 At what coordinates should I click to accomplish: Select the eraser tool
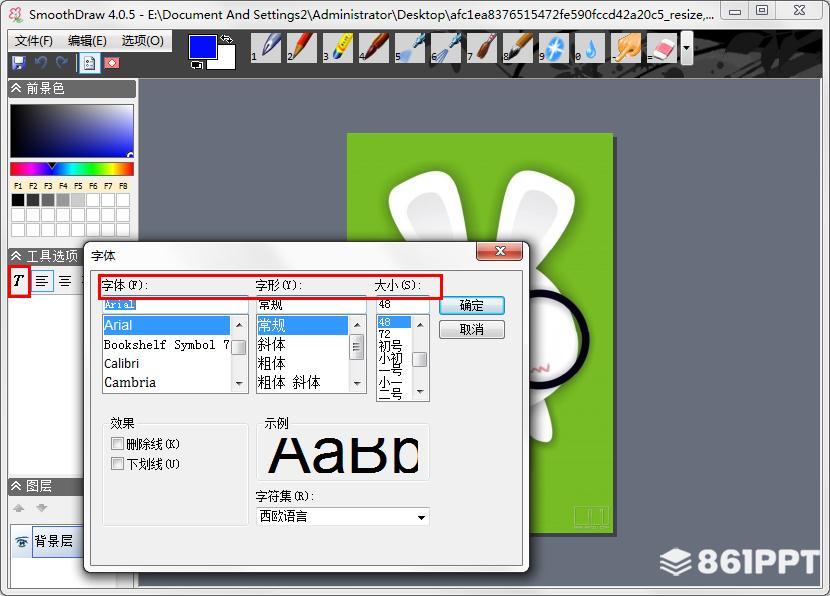662,48
